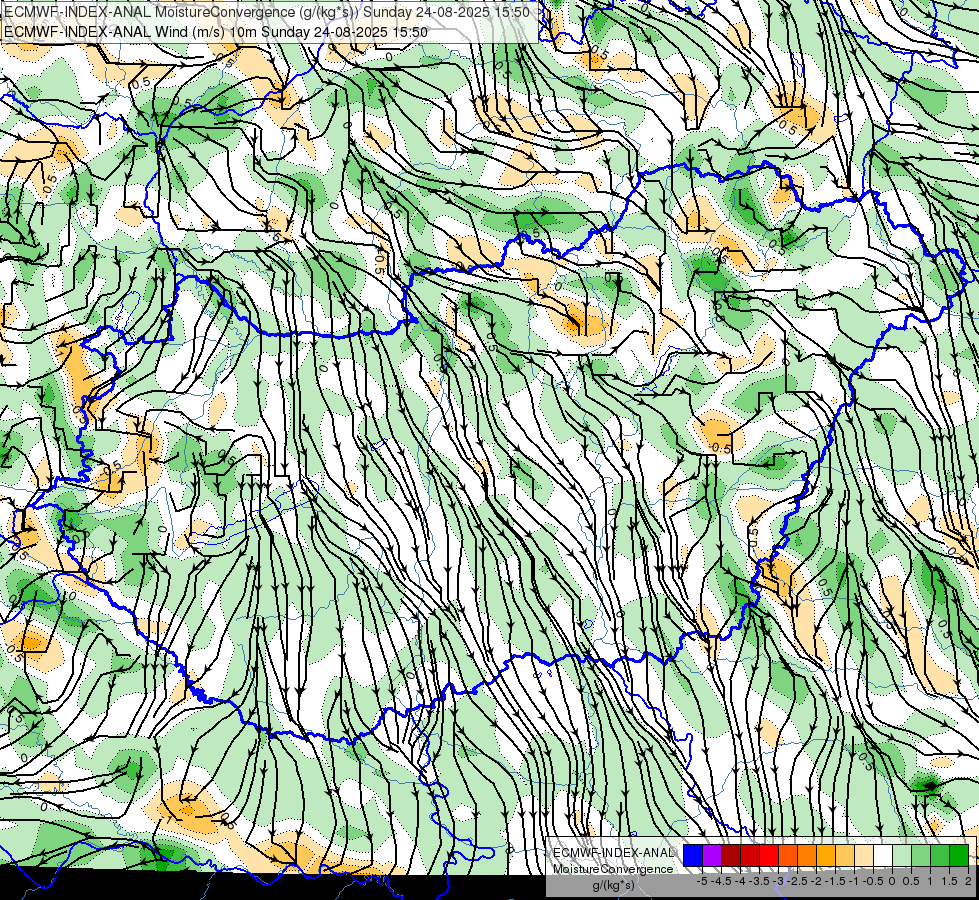Select the legend swatch between -2.5 and -2
The height and width of the screenshot is (900, 979).
tap(807, 855)
